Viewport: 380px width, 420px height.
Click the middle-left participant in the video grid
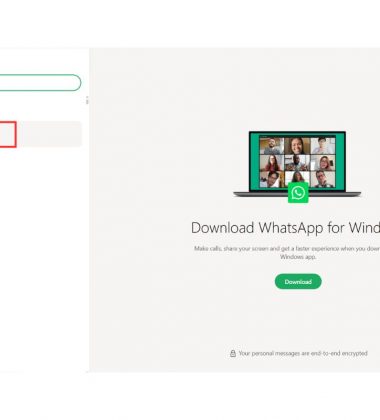click(x=272, y=163)
